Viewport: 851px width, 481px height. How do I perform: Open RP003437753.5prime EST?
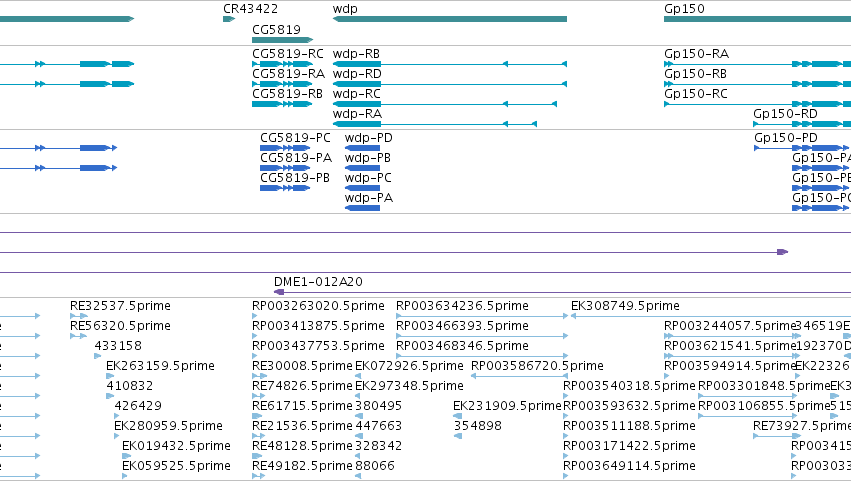pyautogui.click(x=255, y=356)
